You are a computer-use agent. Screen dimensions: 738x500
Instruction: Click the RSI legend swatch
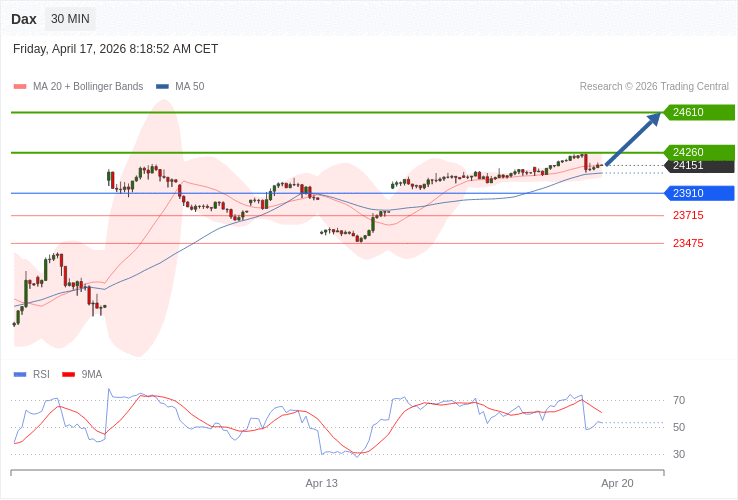tap(20, 375)
